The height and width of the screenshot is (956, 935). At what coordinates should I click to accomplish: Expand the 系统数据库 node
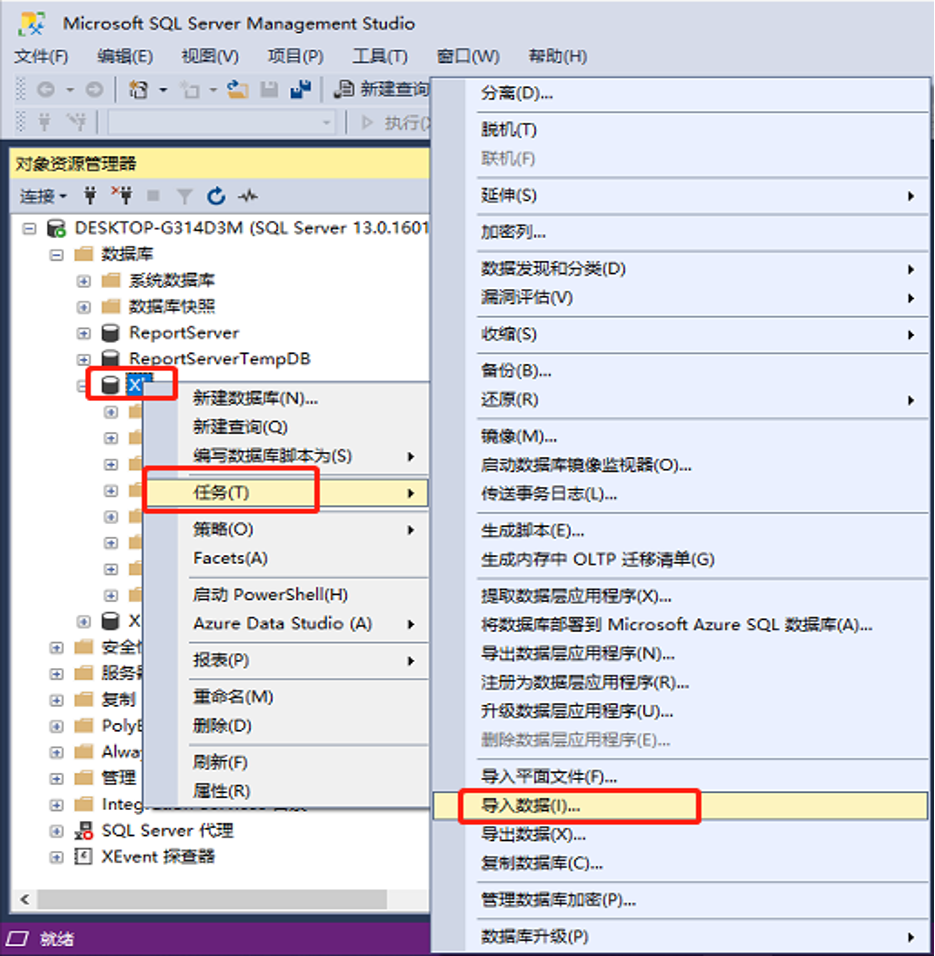coord(84,281)
